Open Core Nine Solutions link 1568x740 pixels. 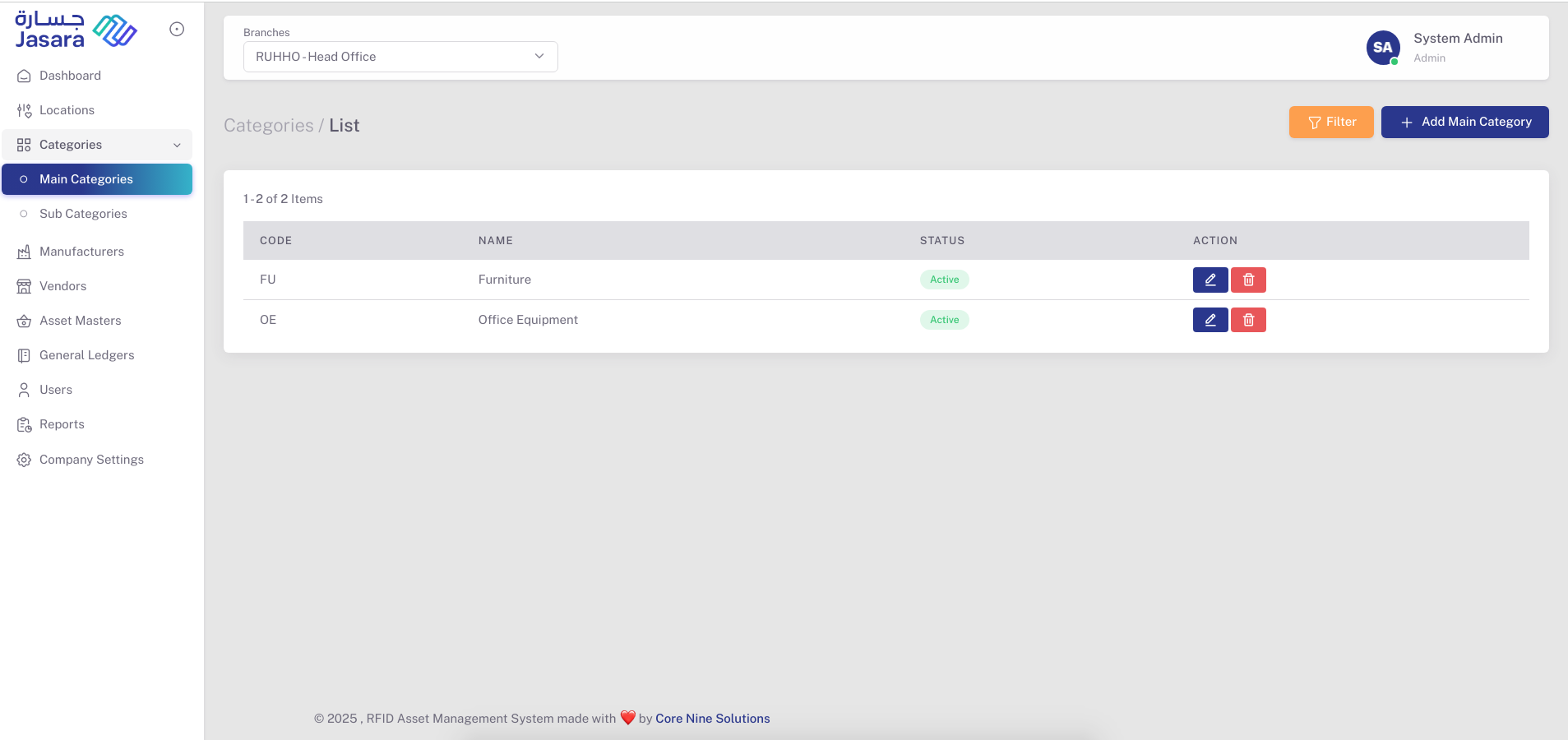point(712,719)
